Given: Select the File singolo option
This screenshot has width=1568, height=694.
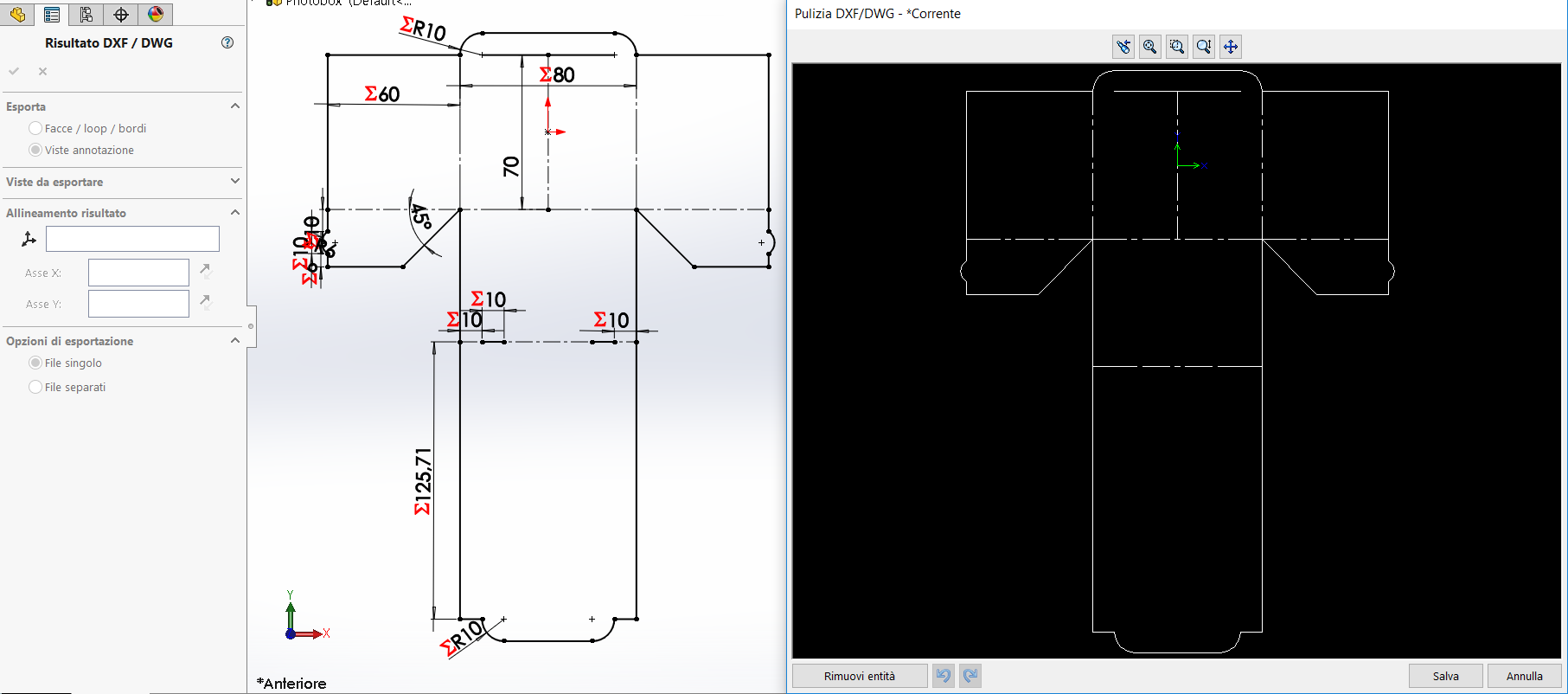Looking at the screenshot, I should pyautogui.click(x=35, y=363).
